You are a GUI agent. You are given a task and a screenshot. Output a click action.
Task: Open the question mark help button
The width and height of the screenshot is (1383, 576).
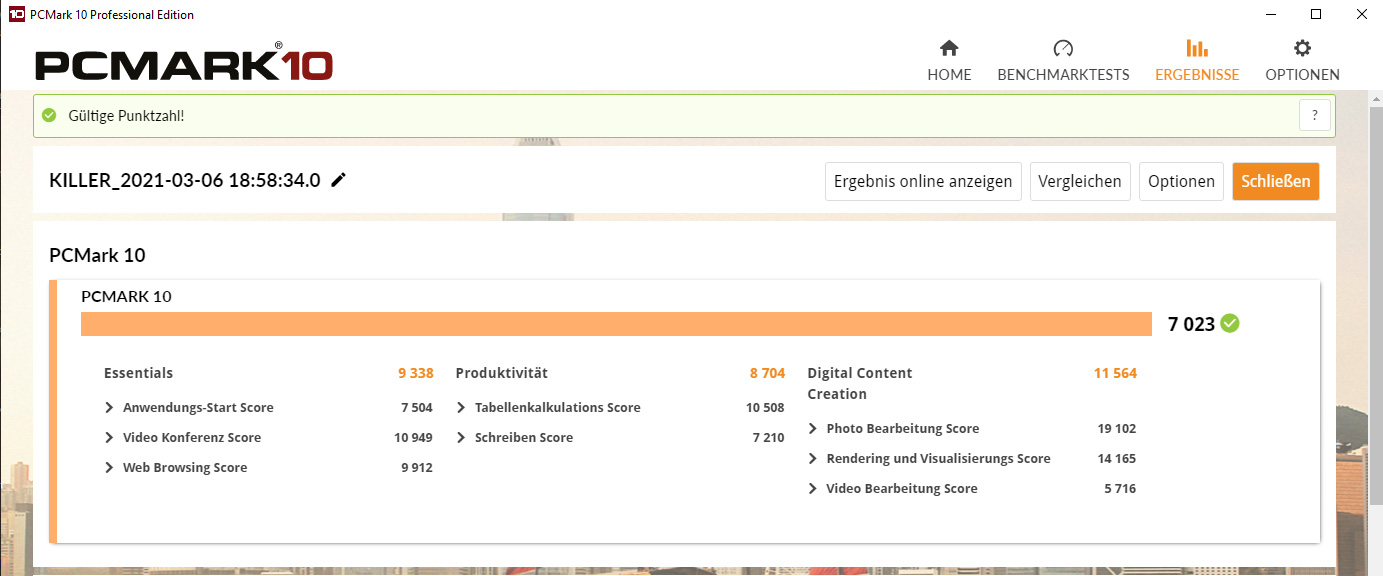1315,115
